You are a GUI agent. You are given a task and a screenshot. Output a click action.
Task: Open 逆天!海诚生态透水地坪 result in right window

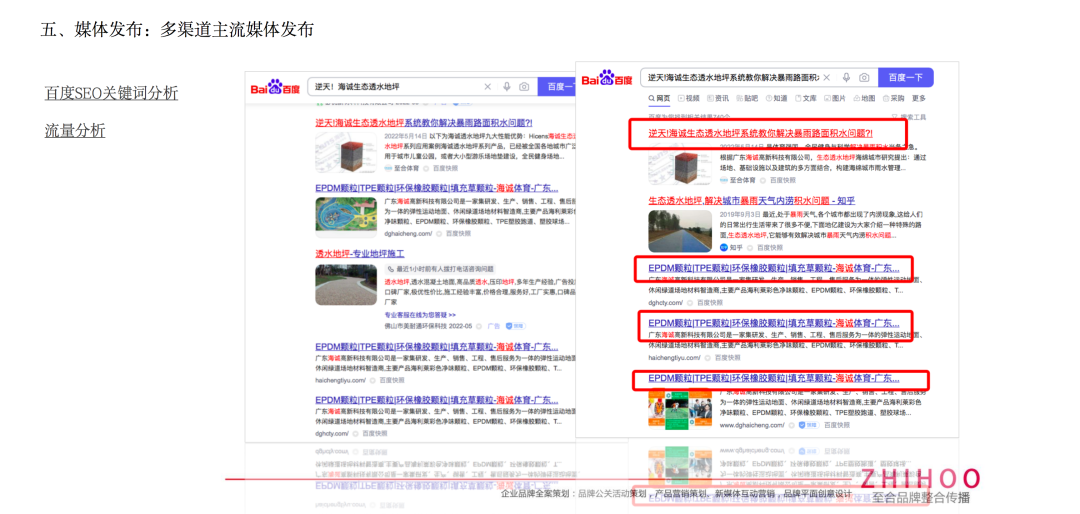760,133
